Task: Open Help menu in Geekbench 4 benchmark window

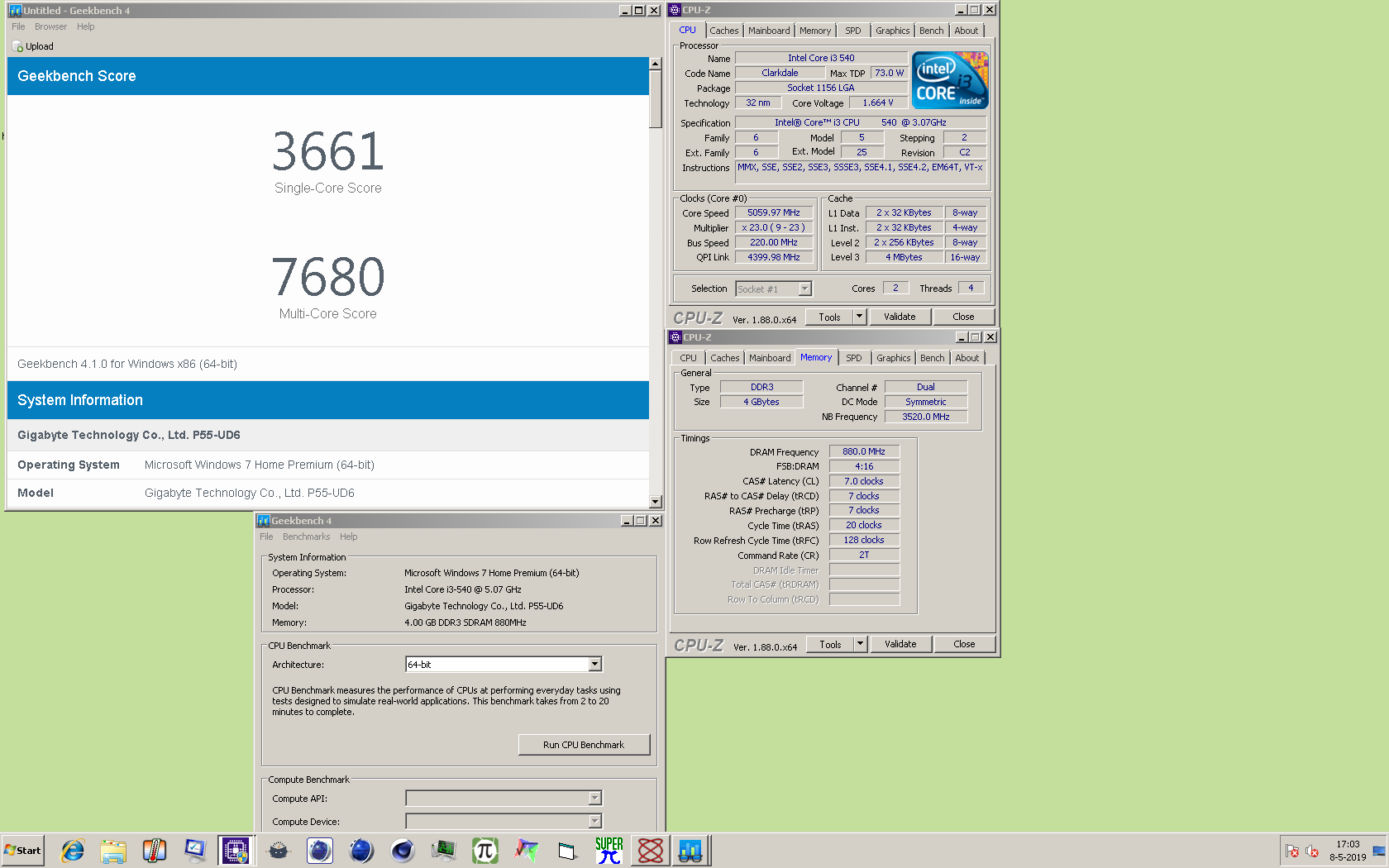Action: pos(349,537)
